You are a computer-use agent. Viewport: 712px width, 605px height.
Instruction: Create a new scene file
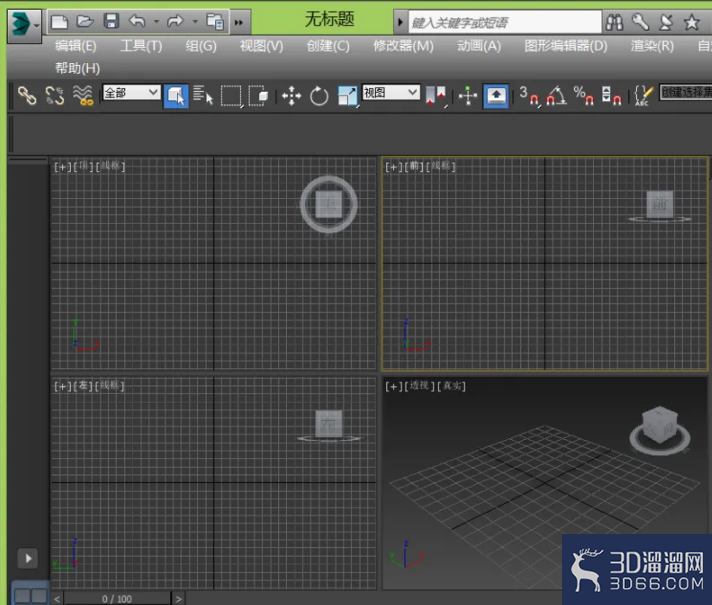(59, 21)
